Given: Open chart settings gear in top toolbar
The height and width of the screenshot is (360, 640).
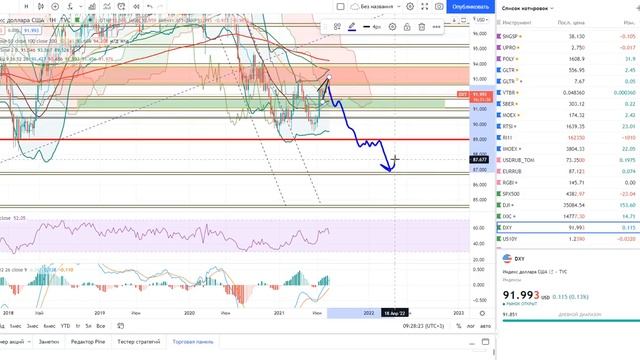Looking at the screenshot, I should (x=410, y=7).
